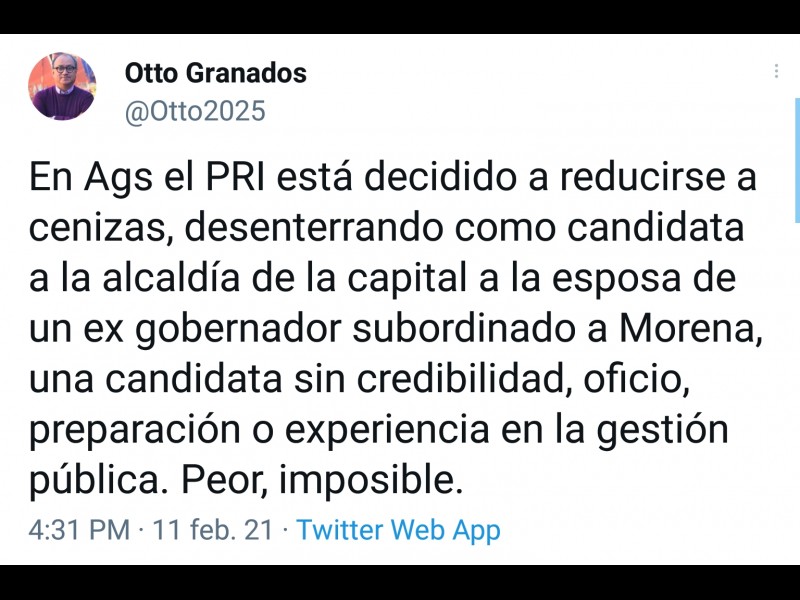Click the 4:31 PM timestamp
Viewport: 800px width, 600px height.
tap(78, 530)
